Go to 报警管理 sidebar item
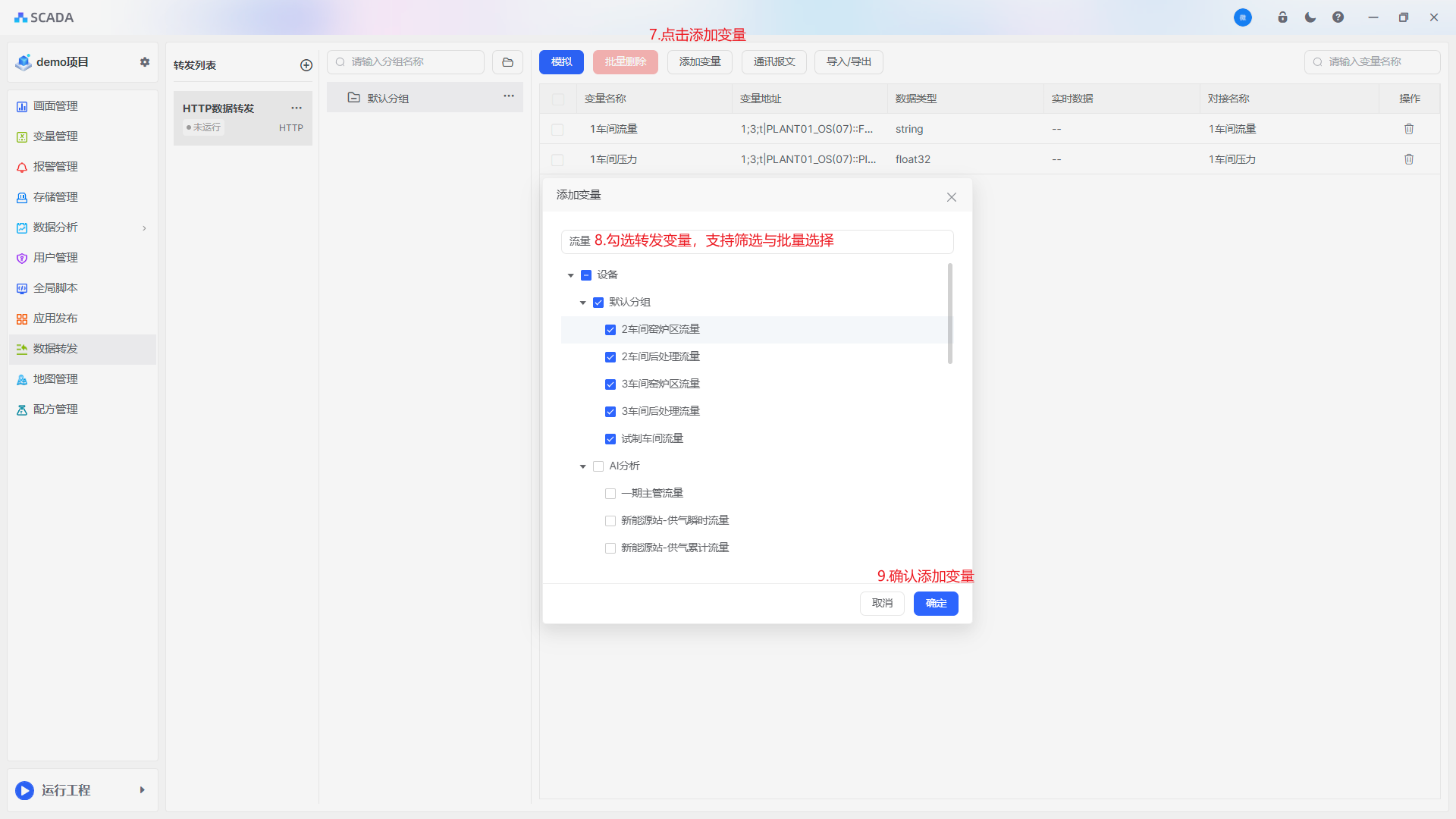This screenshot has width=1456, height=819. coord(55,167)
